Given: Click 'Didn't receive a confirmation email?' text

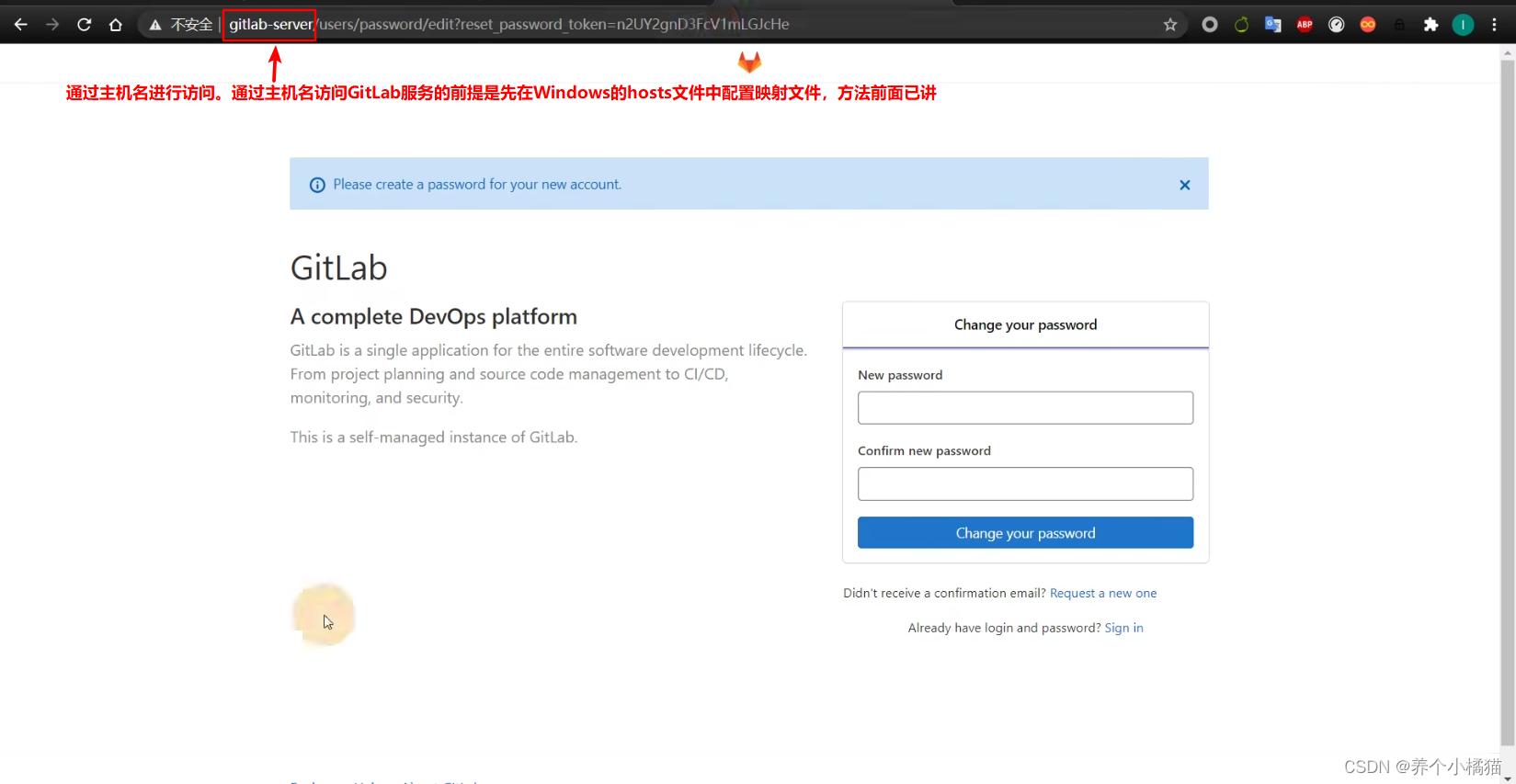Looking at the screenshot, I should [944, 594].
